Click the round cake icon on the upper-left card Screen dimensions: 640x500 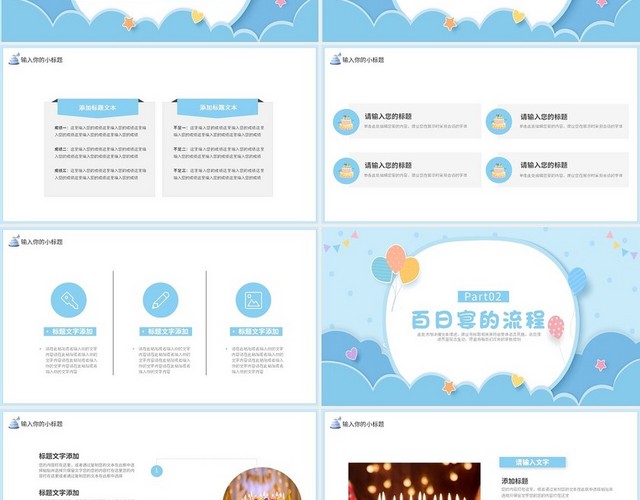[x=346, y=122]
